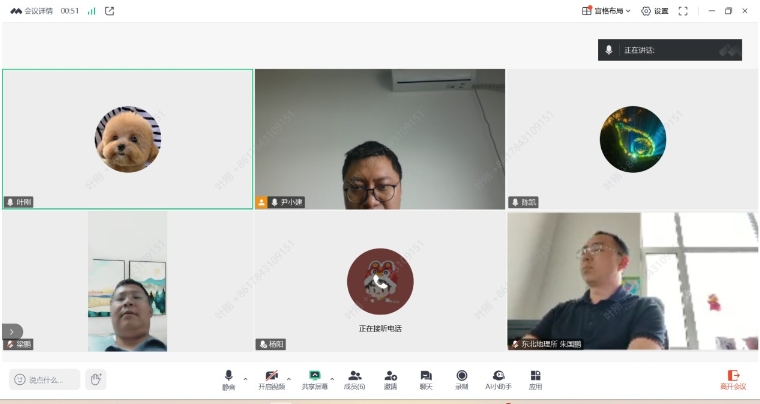Screen dimensions: 760x404
Task: Expand the audio options arrow beside mute
Action: [245, 379]
